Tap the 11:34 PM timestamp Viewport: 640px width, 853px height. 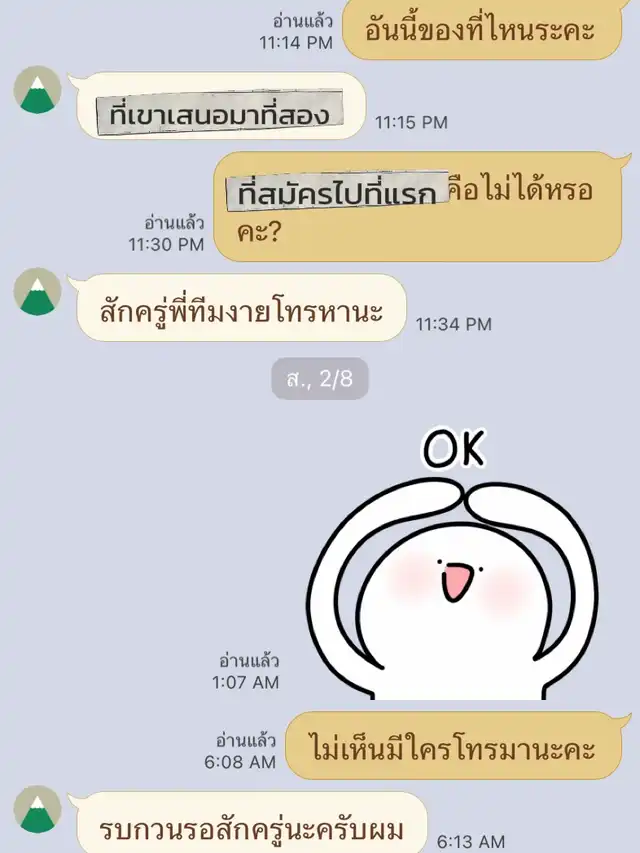click(x=454, y=324)
